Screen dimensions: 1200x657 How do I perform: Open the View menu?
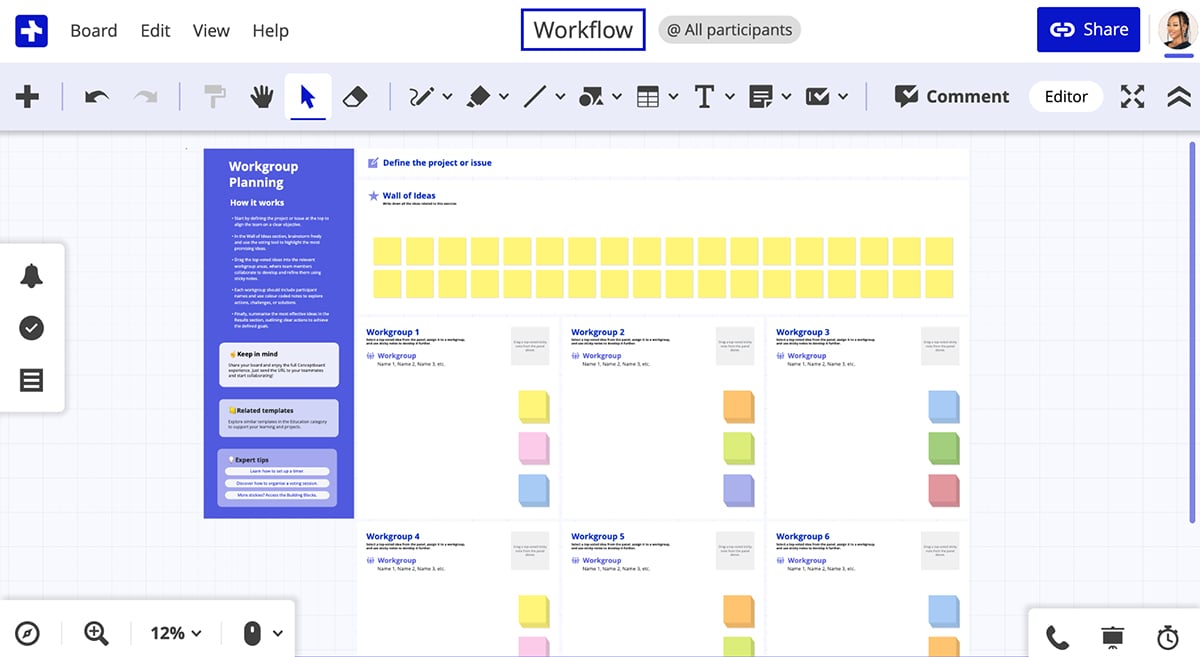coord(210,30)
